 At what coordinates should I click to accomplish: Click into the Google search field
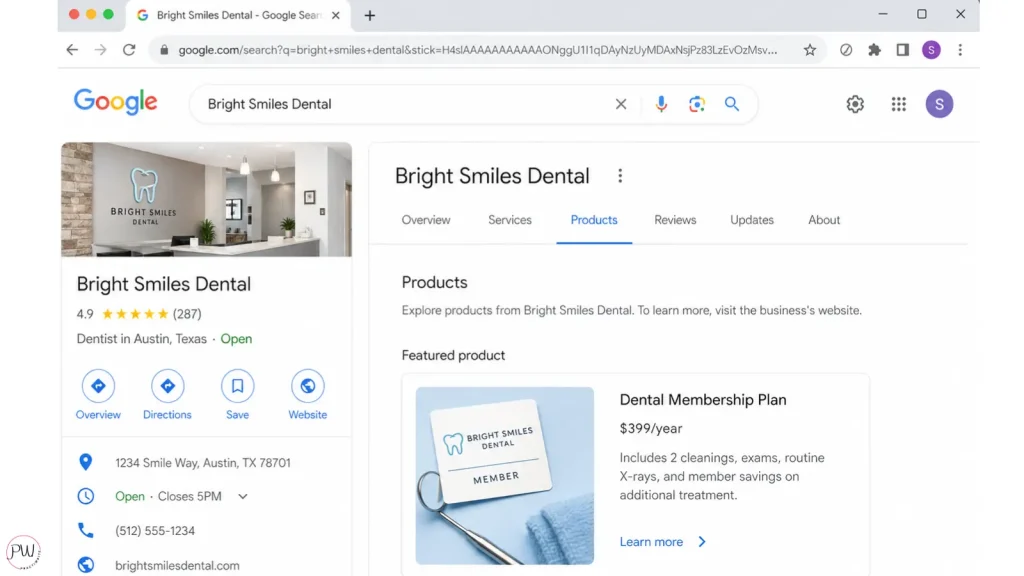click(x=400, y=104)
